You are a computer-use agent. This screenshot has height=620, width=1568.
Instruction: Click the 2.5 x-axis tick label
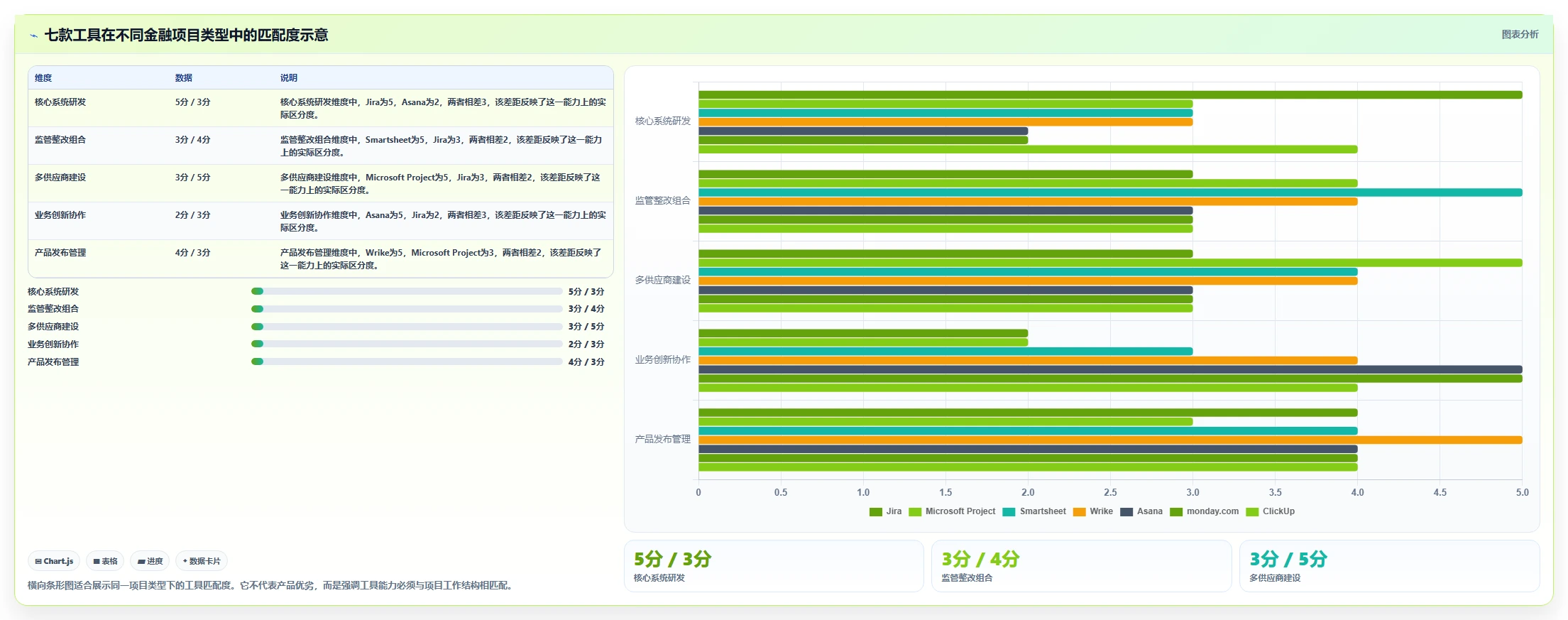pyautogui.click(x=1110, y=492)
